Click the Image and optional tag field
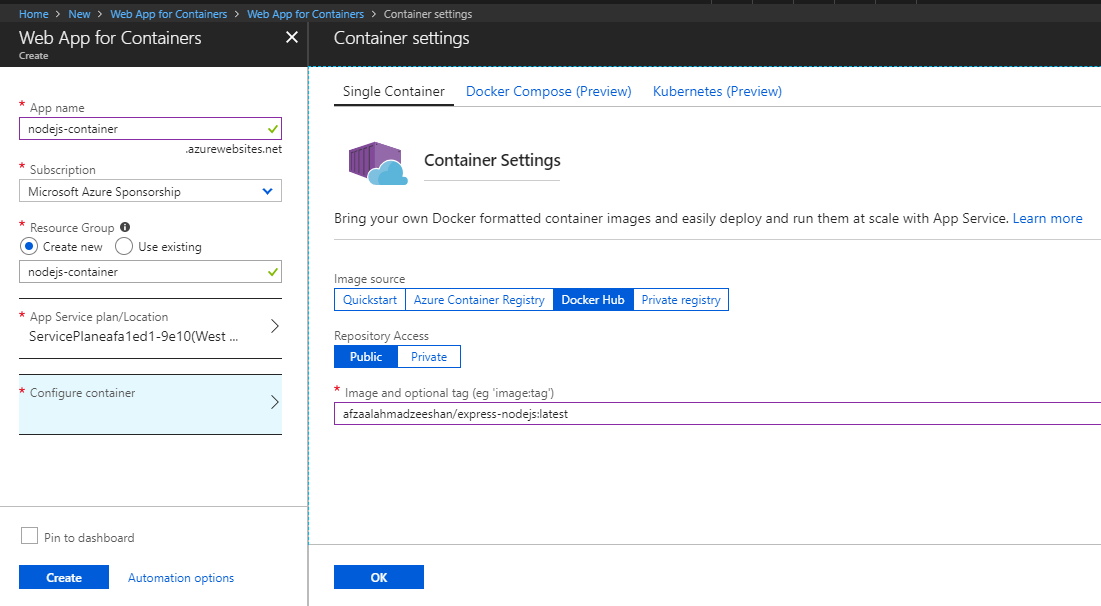This screenshot has width=1101, height=606. pos(718,414)
